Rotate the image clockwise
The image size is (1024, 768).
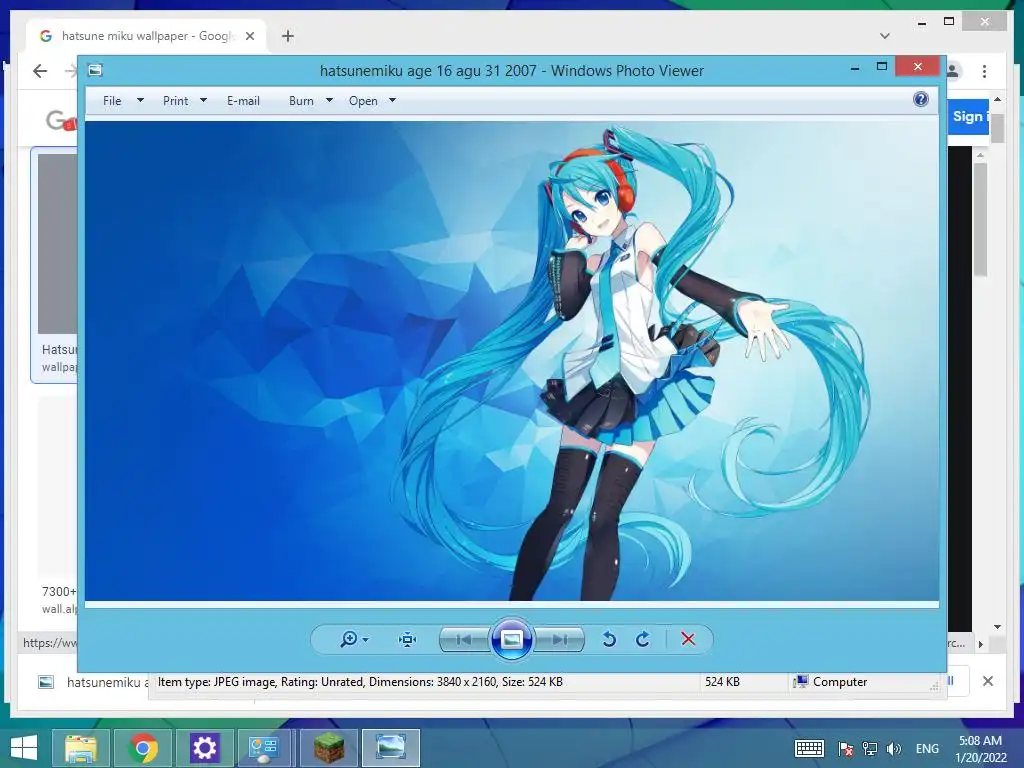pos(643,639)
